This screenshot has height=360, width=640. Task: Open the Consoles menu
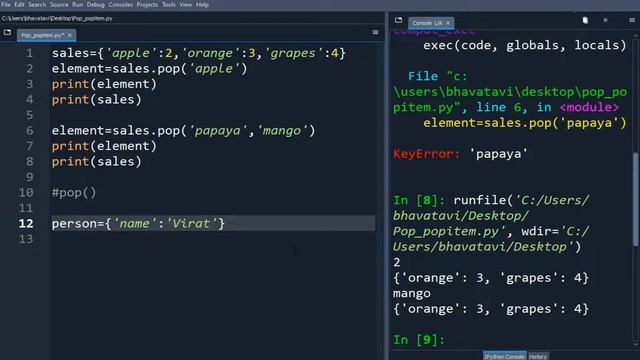(x=120, y=4)
